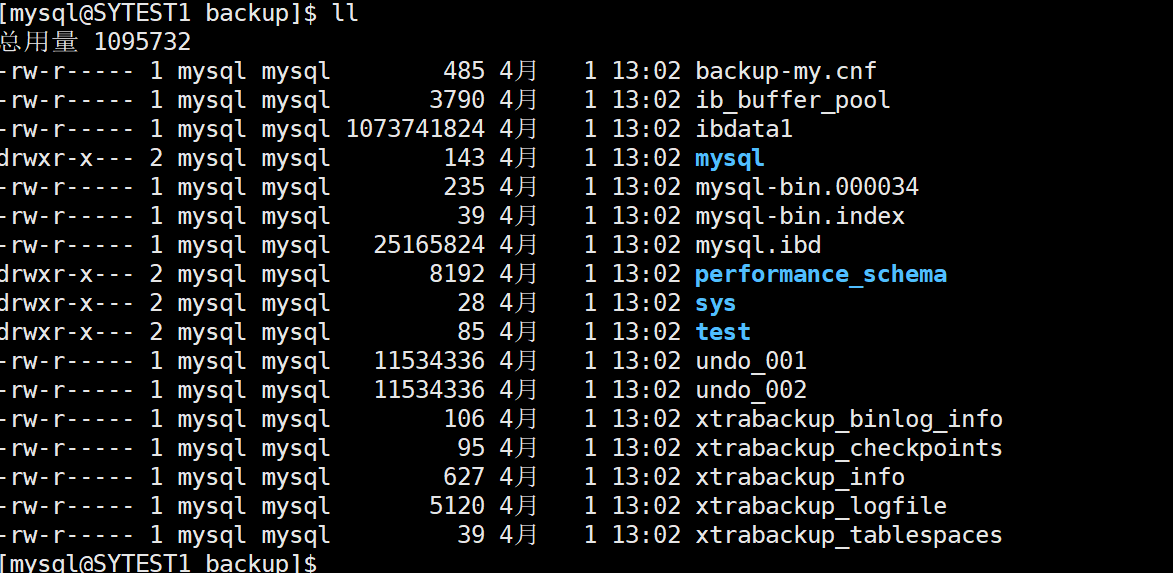Click the xtrabackup_logfile filename
Viewport: 1173px width, 573px height.
[821, 506]
